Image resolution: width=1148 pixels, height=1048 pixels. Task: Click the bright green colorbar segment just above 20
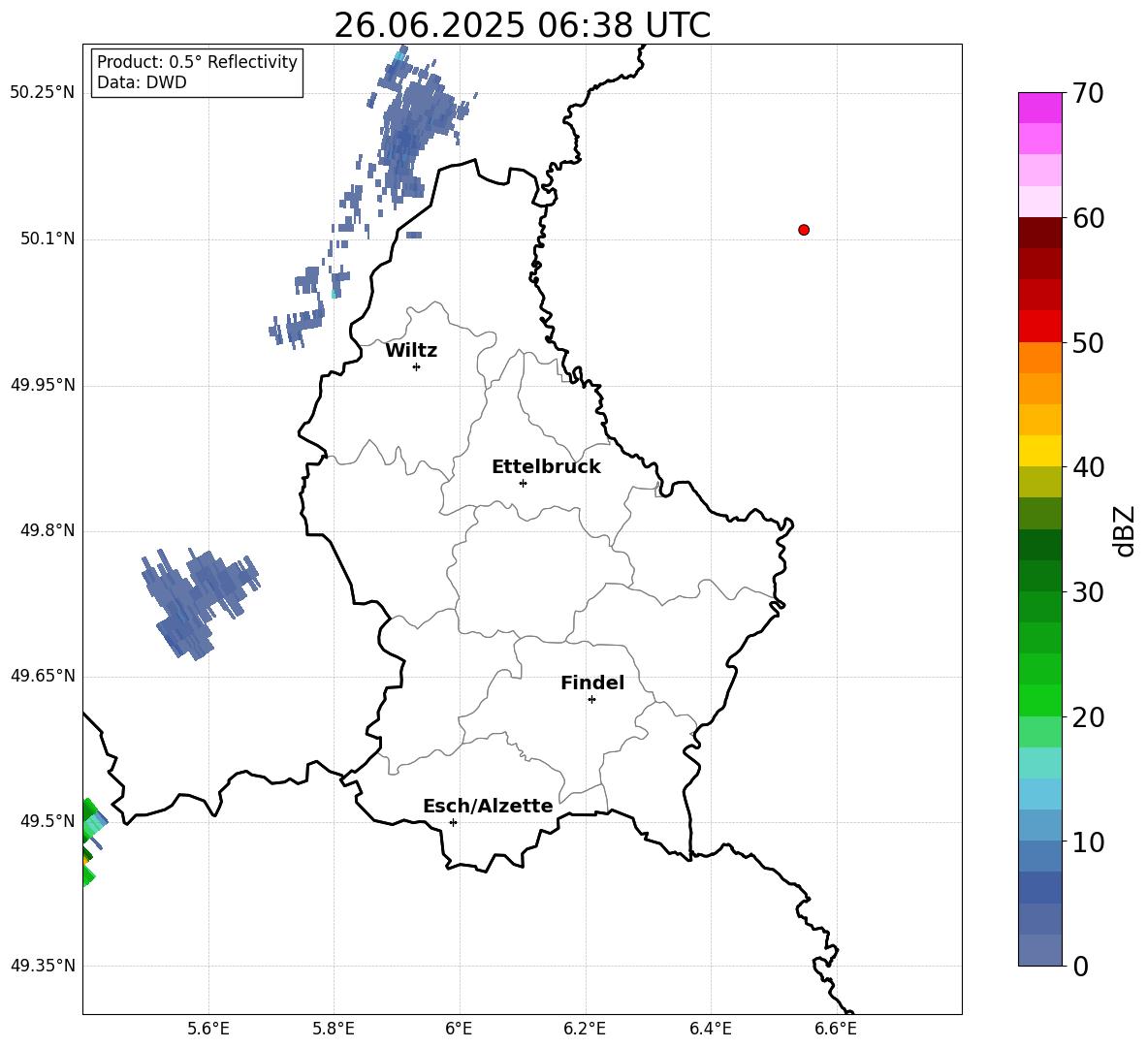tap(1040, 700)
